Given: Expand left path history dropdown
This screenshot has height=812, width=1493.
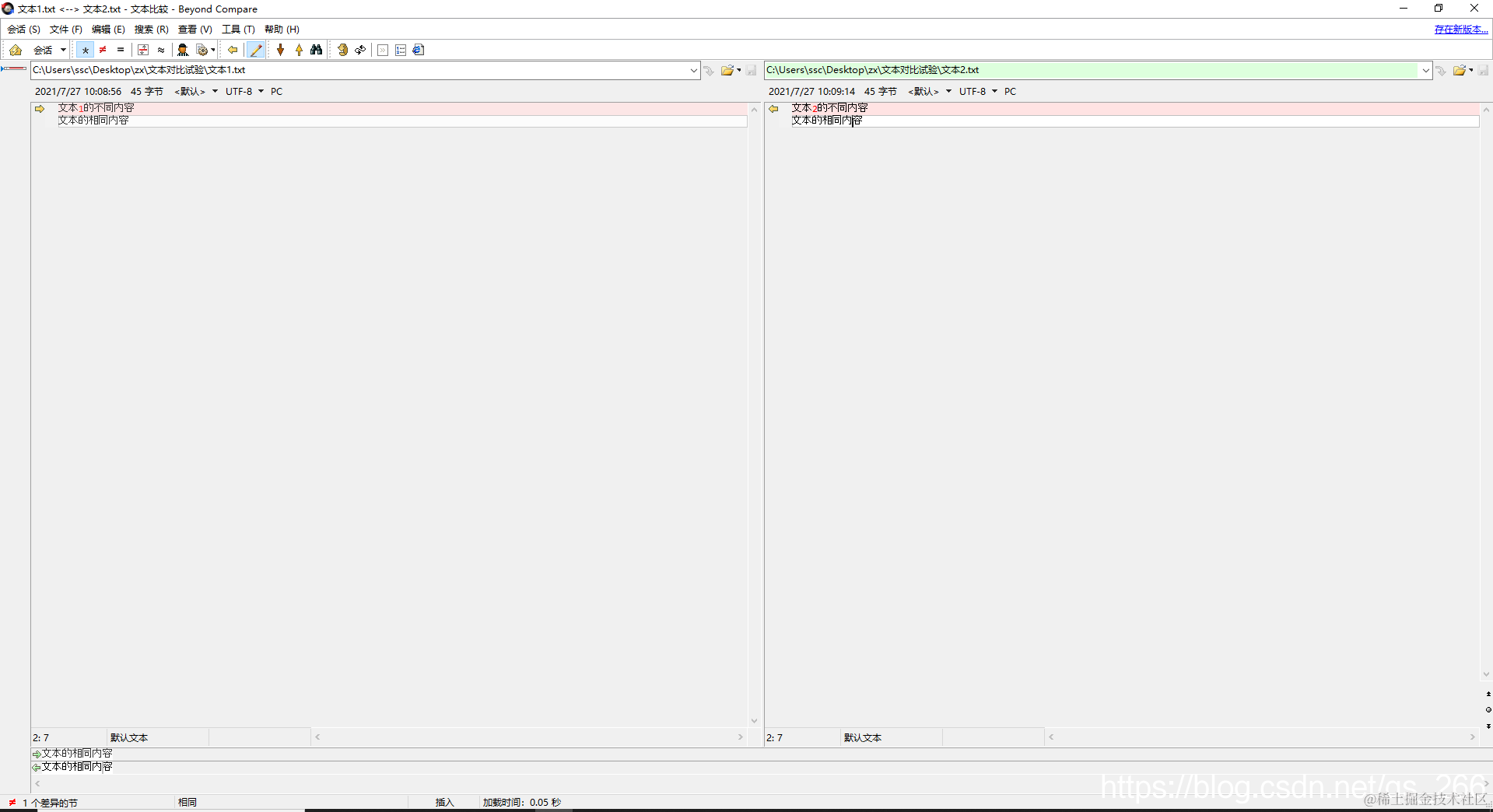Looking at the screenshot, I should [x=694, y=70].
